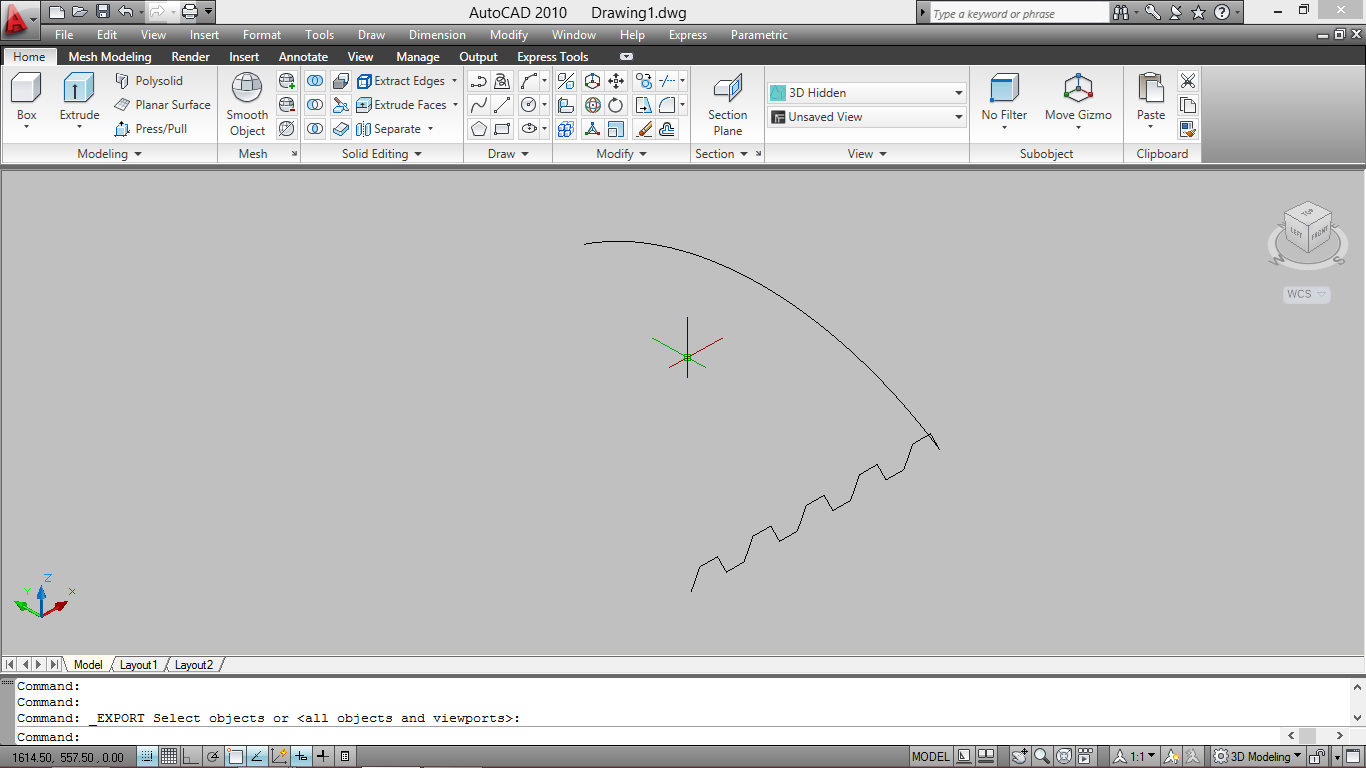The width and height of the screenshot is (1366, 768).
Task: Open the 3D Hidden visual style dropdown
Action: click(867, 93)
